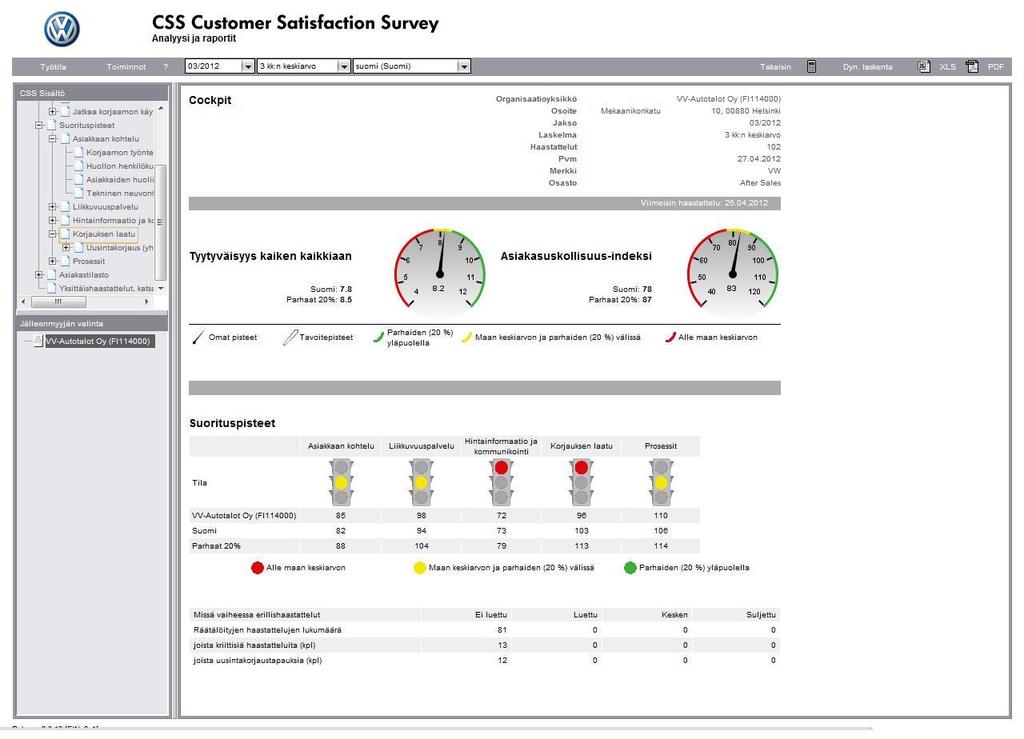
Task: Select Yksittäishaastattelut tree item
Action: [106, 288]
